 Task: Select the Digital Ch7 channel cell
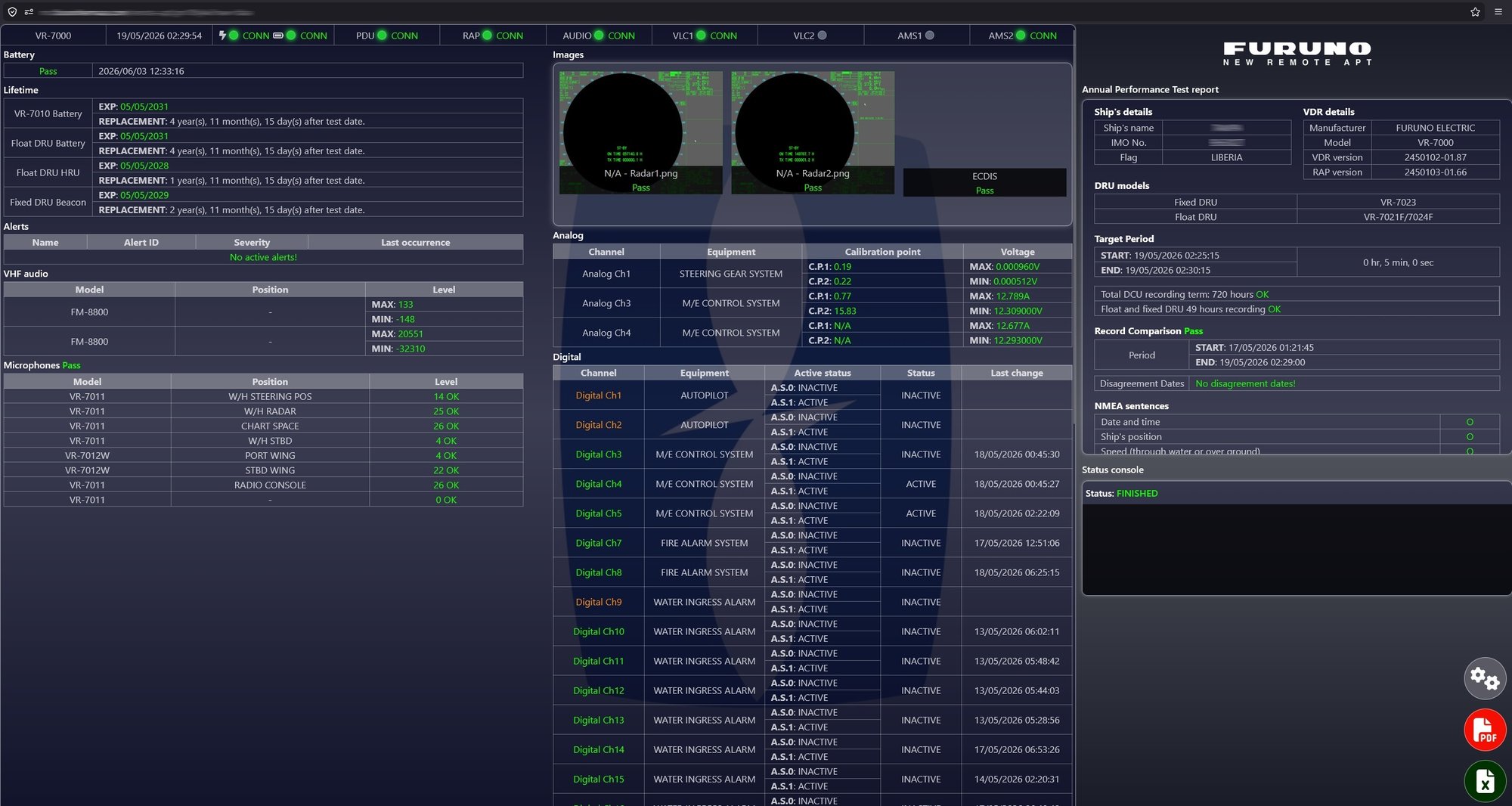tap(599, 543)
